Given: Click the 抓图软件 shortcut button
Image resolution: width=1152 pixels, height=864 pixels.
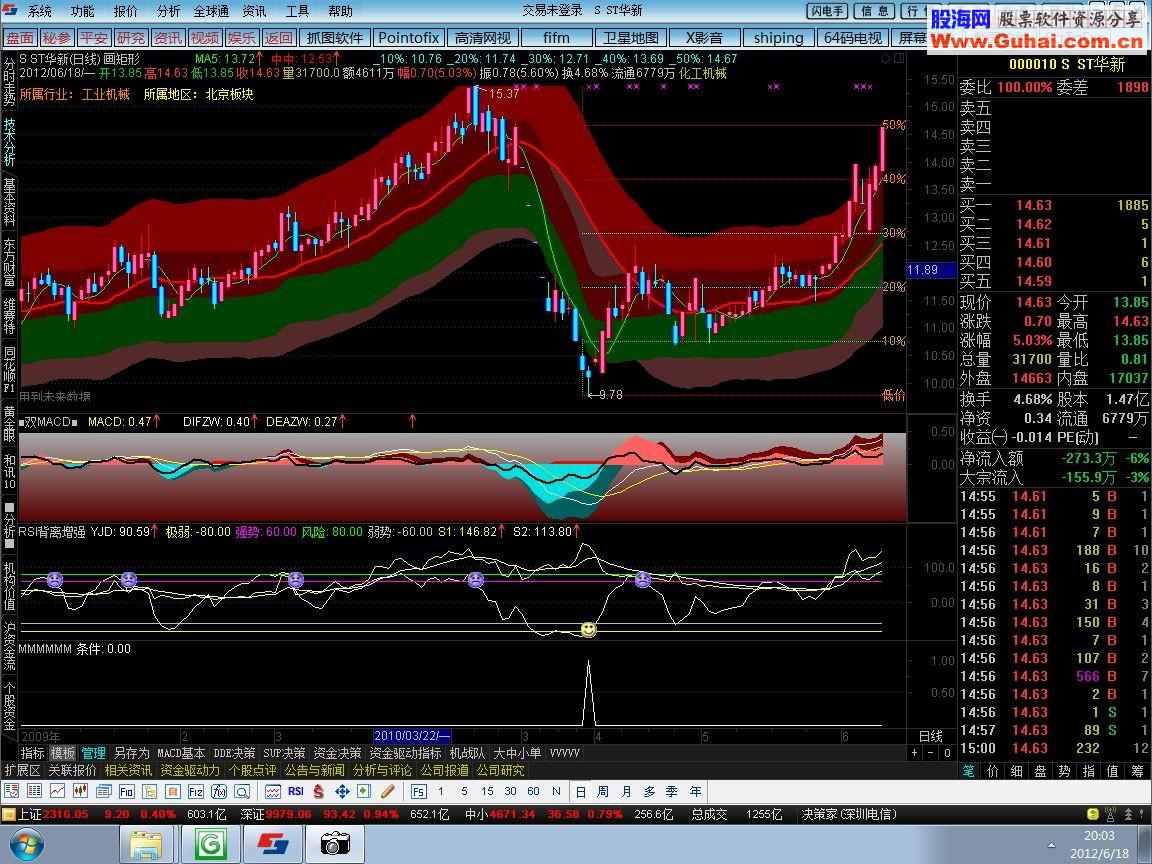Looking at the screenshot, I should pos(335,37).
